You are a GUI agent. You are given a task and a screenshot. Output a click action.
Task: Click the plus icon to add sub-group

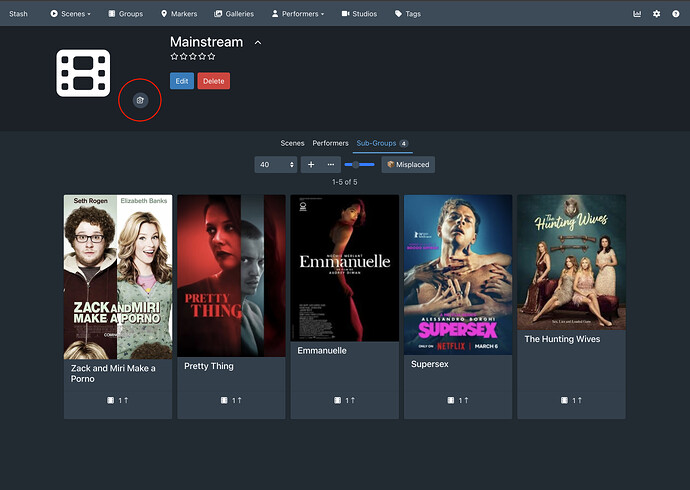click(x=311, y=165)
